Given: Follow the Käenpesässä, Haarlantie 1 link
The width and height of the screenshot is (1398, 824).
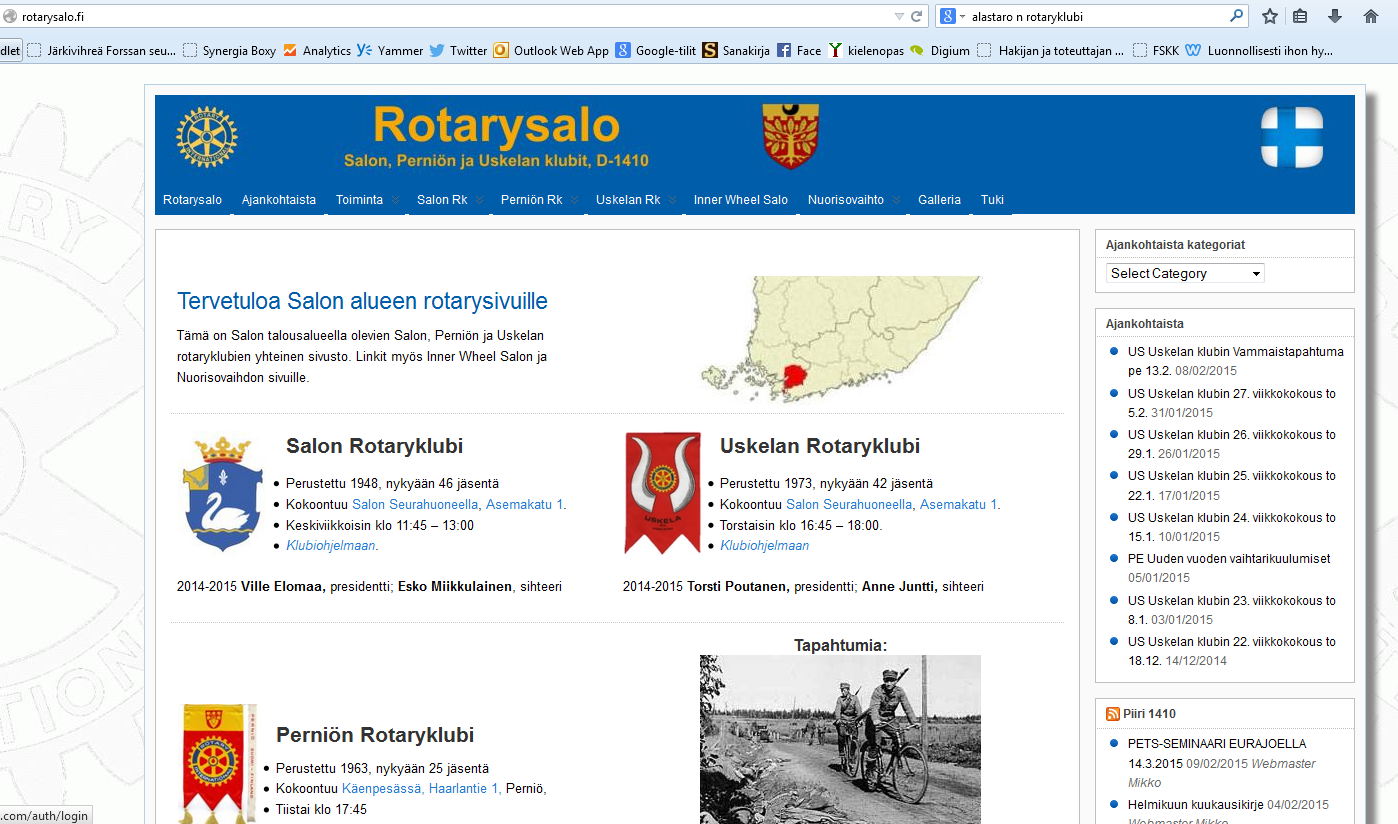Looking at the screenshot, I should [x=422, y=789].
